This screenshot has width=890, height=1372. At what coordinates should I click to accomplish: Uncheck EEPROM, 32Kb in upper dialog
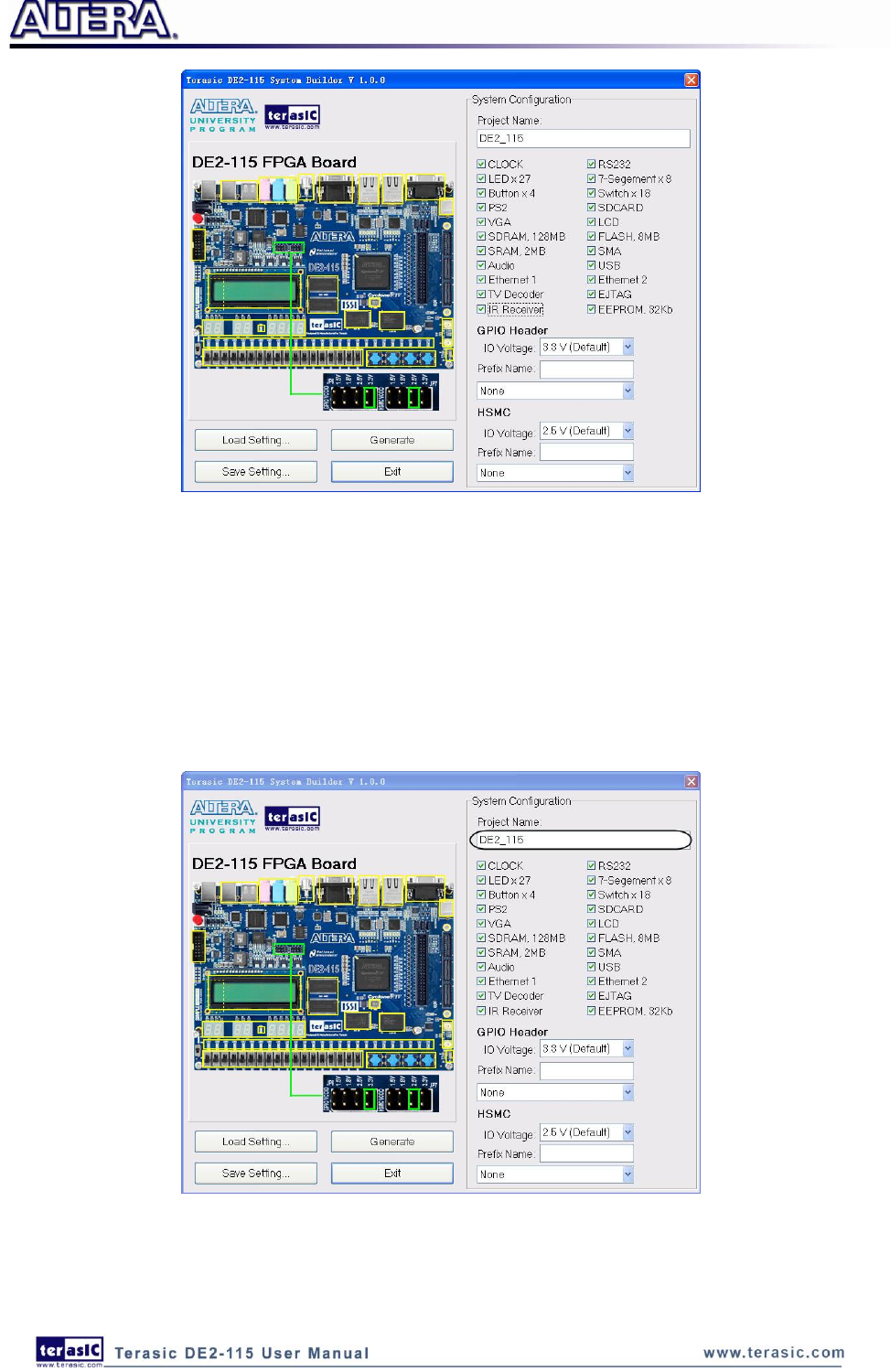(x=592, y=309)
